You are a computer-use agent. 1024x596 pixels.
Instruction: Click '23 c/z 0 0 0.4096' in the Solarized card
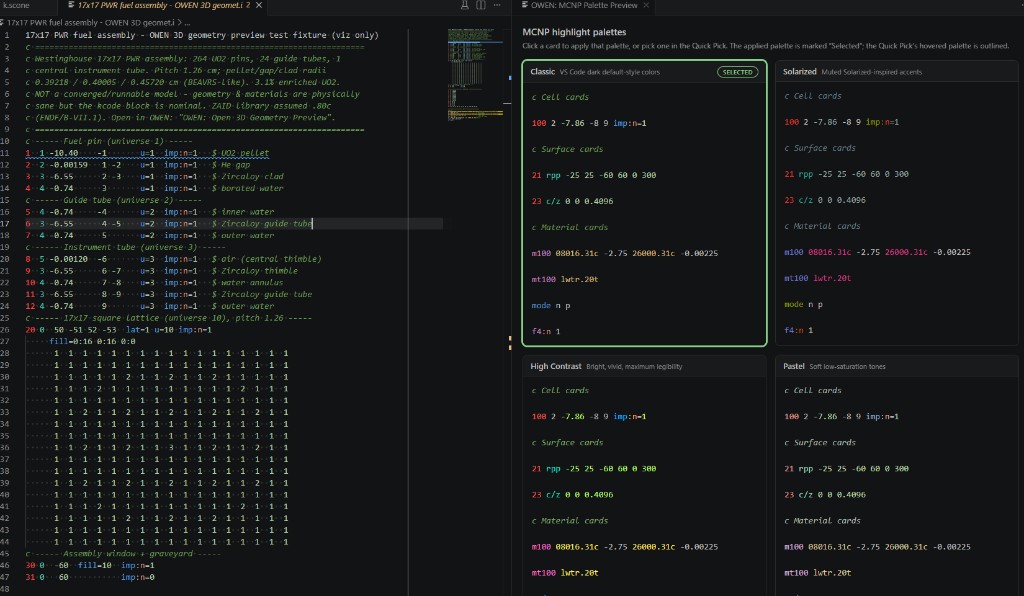coord(825,200)
